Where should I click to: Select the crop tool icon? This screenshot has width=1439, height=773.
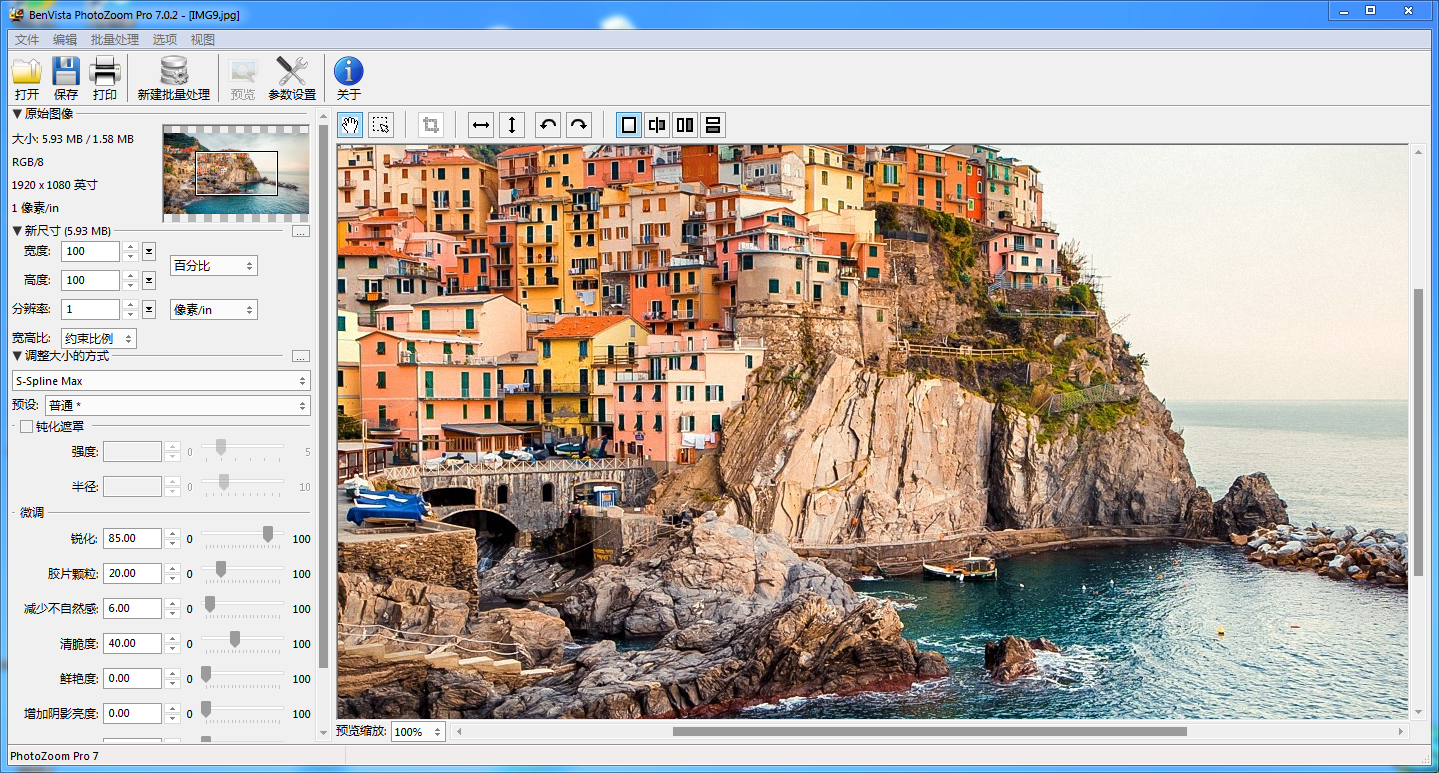point(431,125)
